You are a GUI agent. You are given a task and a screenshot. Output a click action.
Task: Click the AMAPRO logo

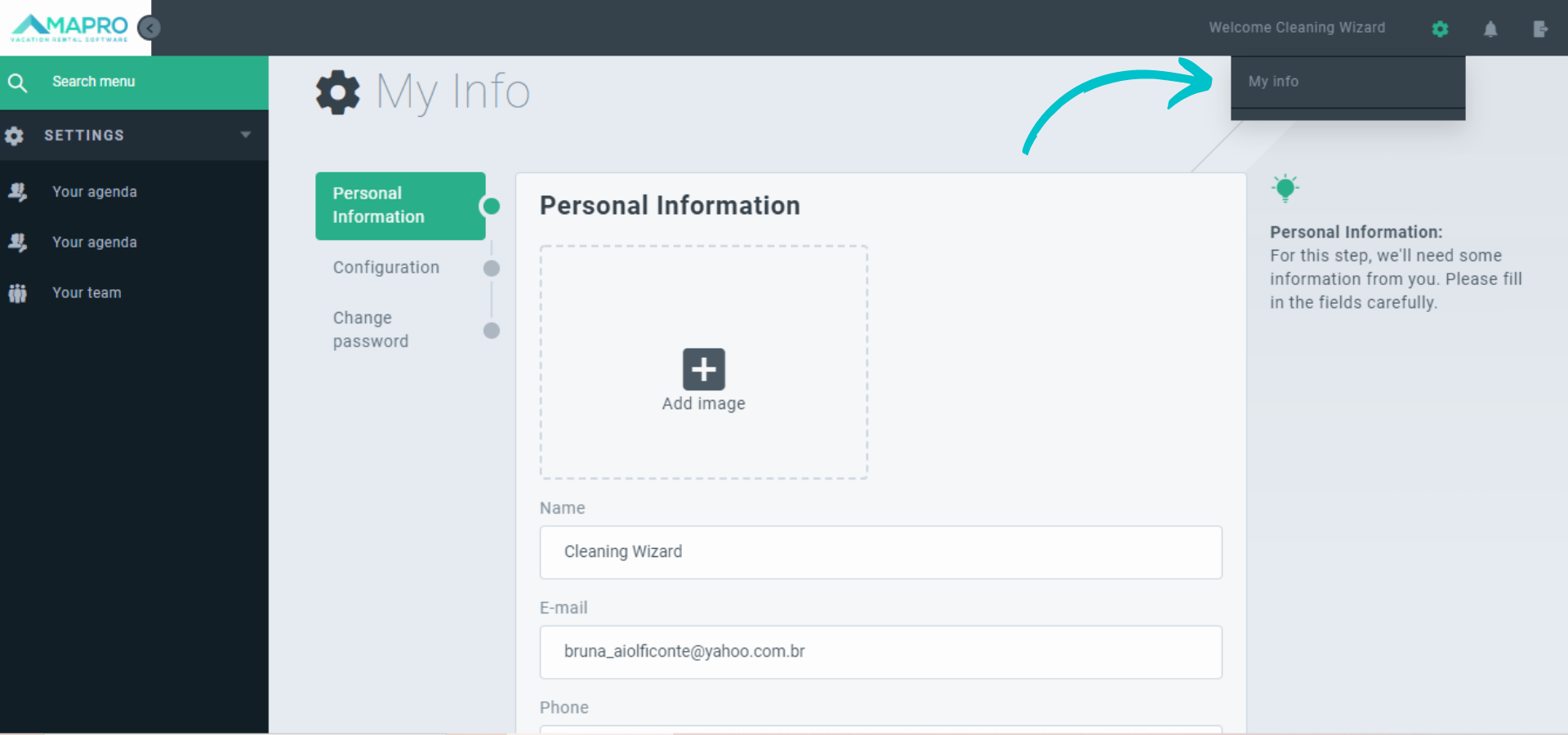click(x=70, y=27)
